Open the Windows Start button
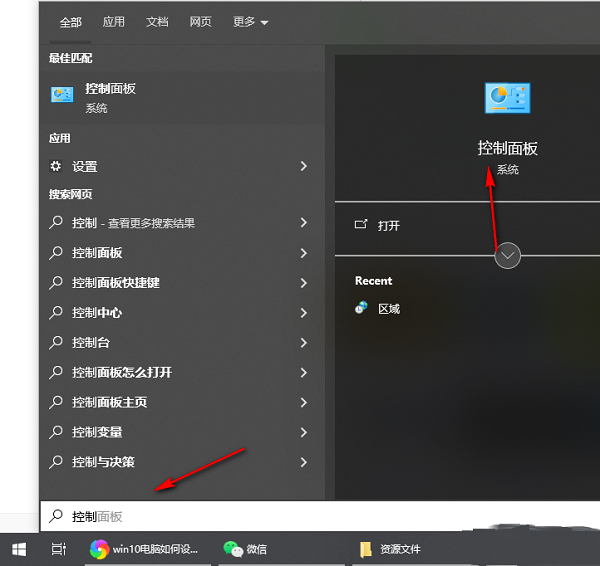 pyautogui.click(x=19, y=550)
